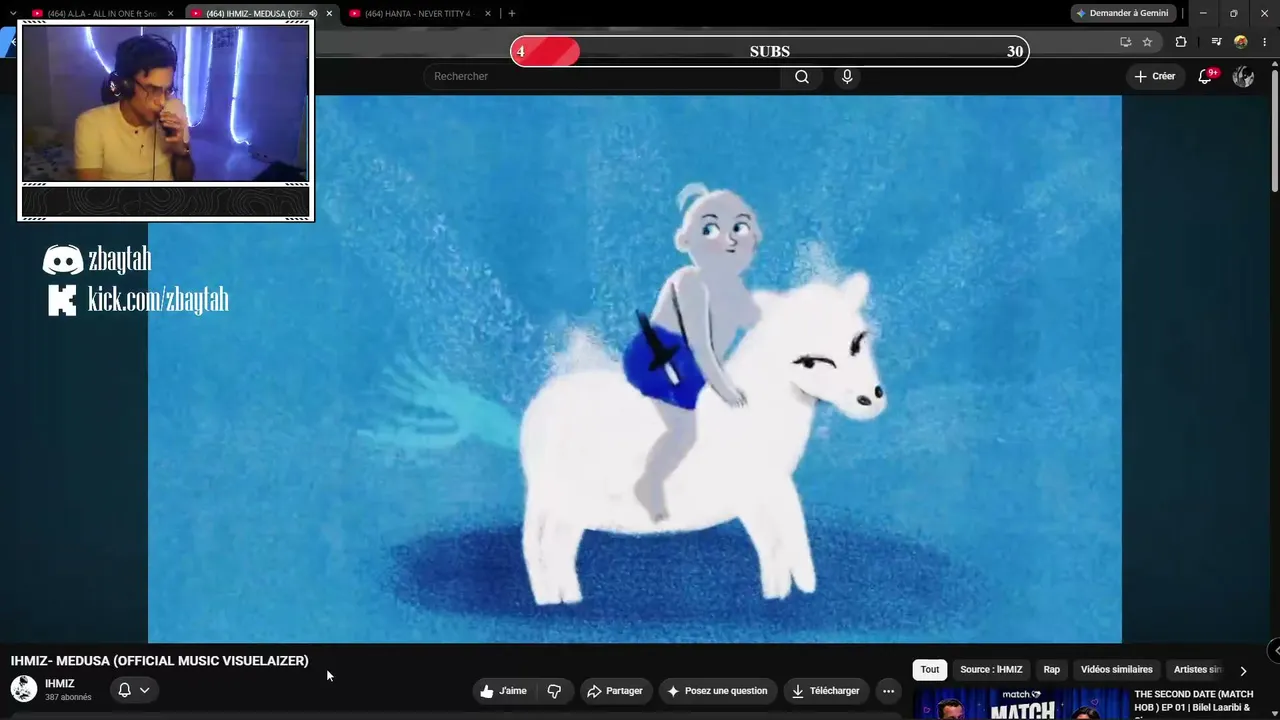Dislike the video with thumbs-down icon
Image resolution: width=1280 pixels, height=720 pixels.
pos(554,691)
